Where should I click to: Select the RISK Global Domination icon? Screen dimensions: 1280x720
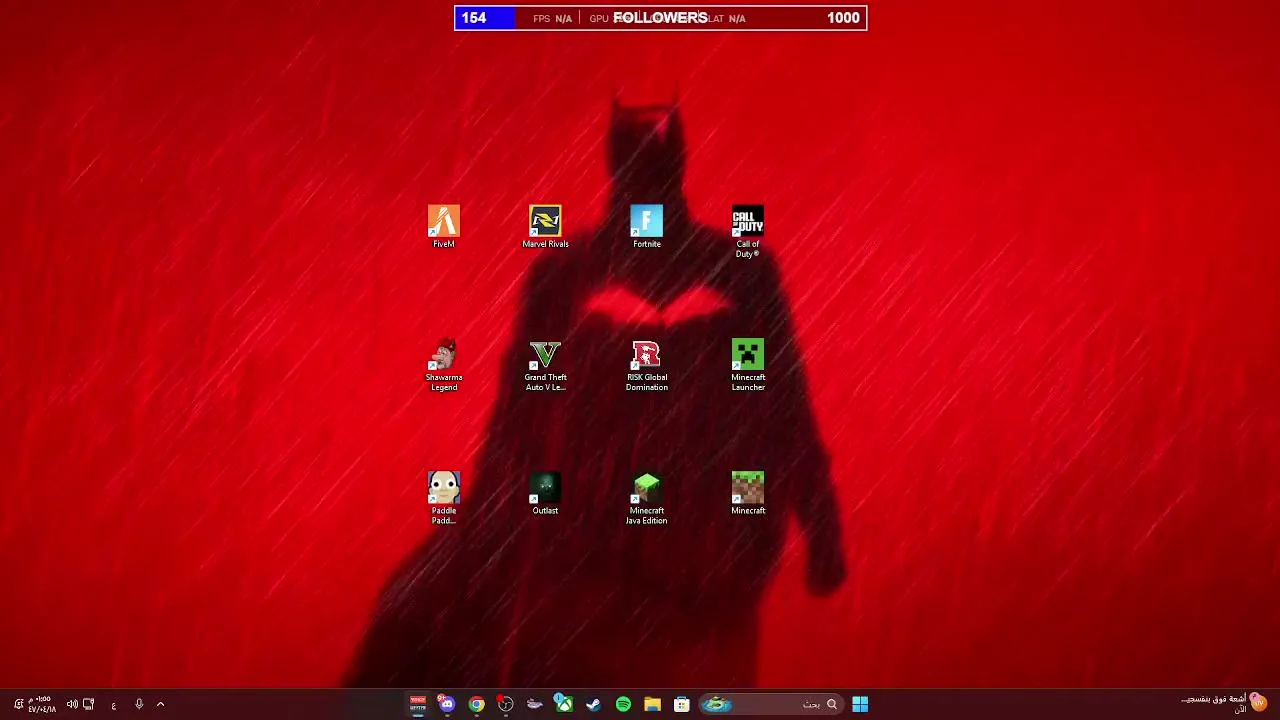coord(647,366)
